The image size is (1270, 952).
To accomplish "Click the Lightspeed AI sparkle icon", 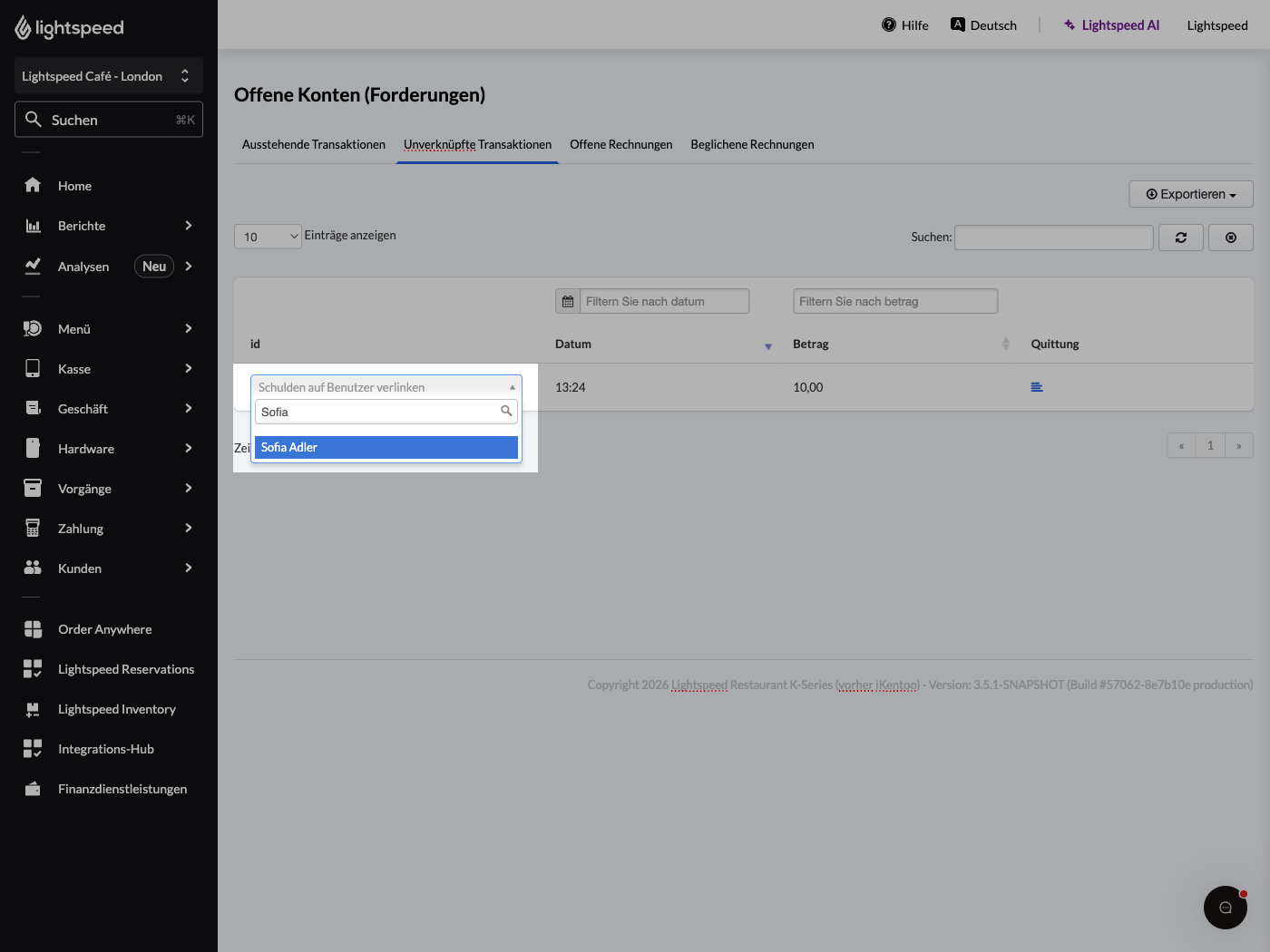I will tap(1070, 24).
